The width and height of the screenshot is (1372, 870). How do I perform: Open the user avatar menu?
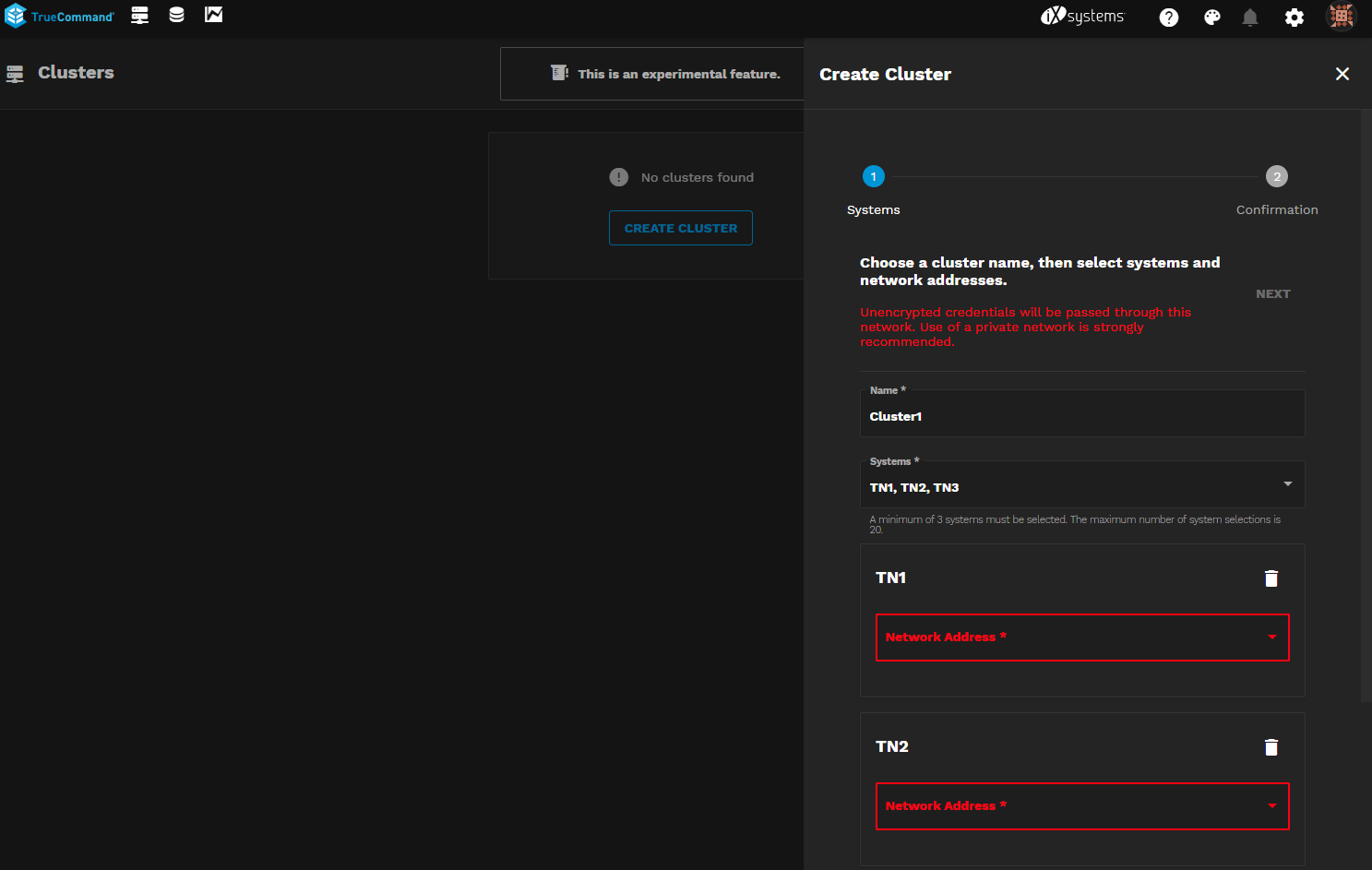pos(1341,17)
